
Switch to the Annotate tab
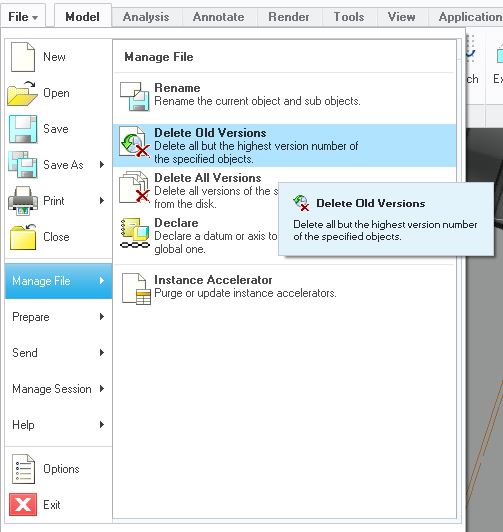tap(219, 17)
